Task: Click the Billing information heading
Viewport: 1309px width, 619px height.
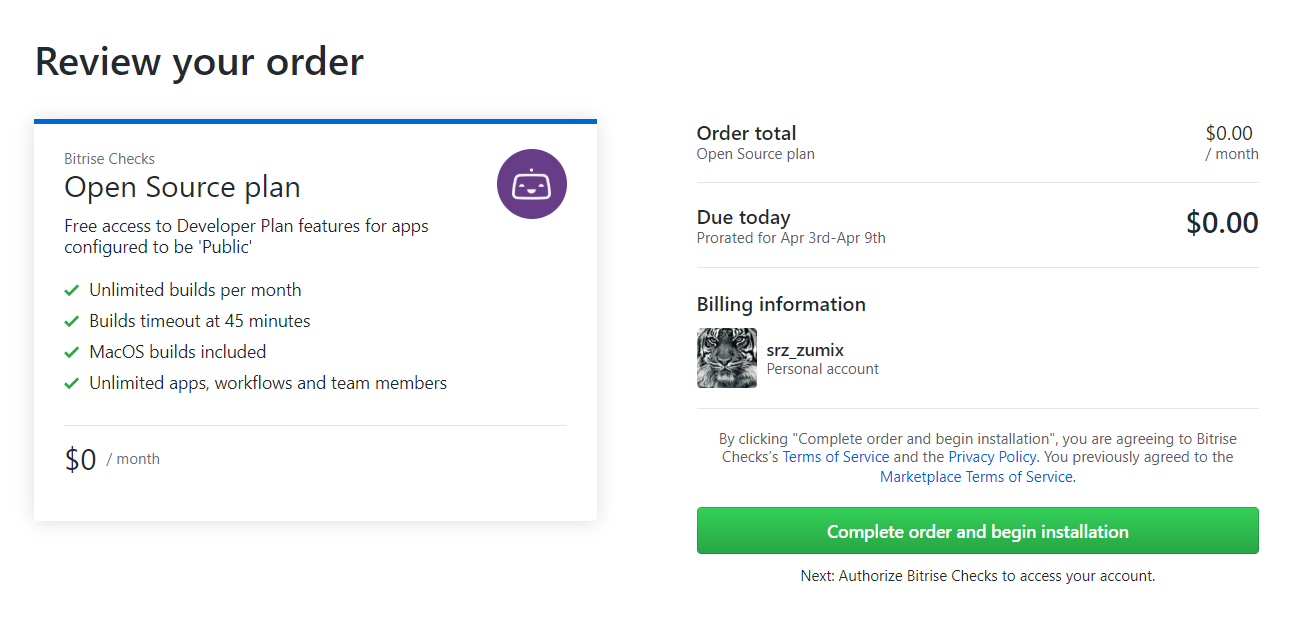Action: point(781,304)
